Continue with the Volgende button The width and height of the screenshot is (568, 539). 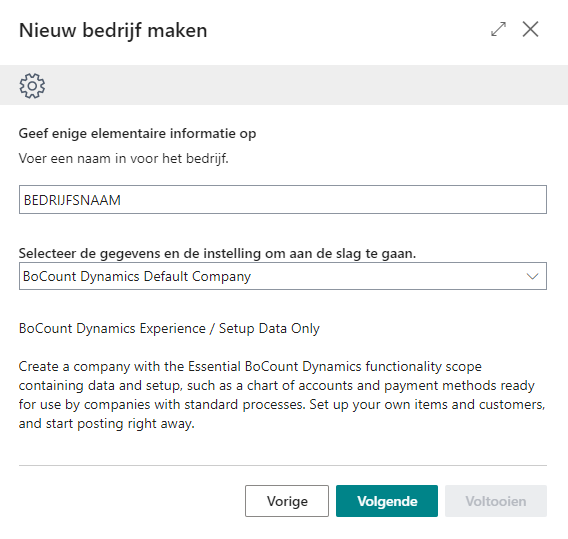[387, 501]
